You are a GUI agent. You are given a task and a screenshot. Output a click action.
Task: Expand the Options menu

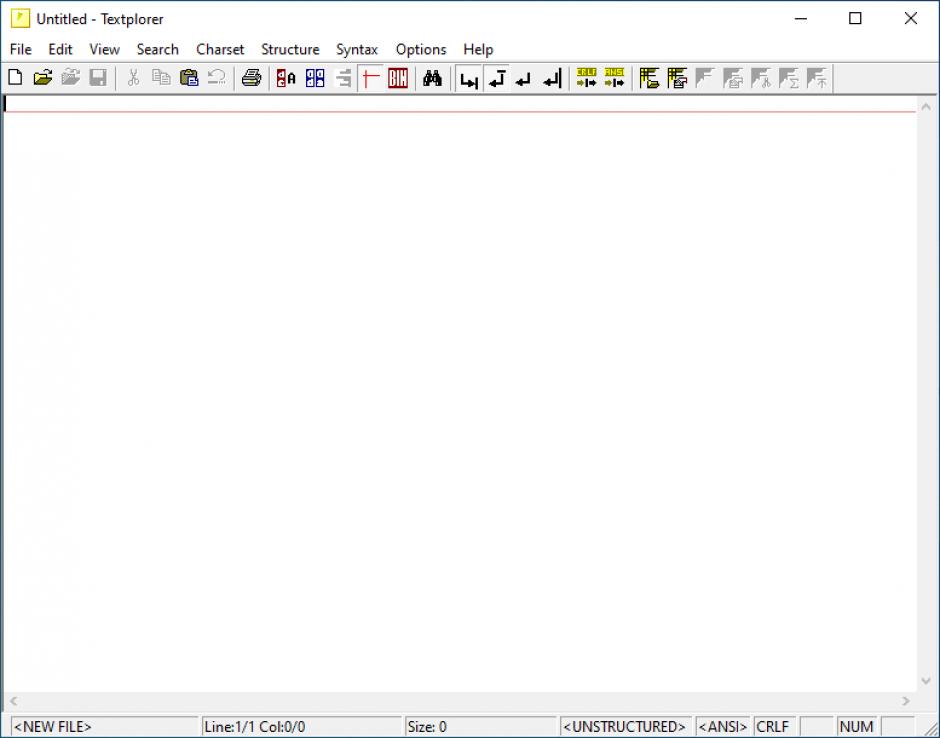point(421,49)
